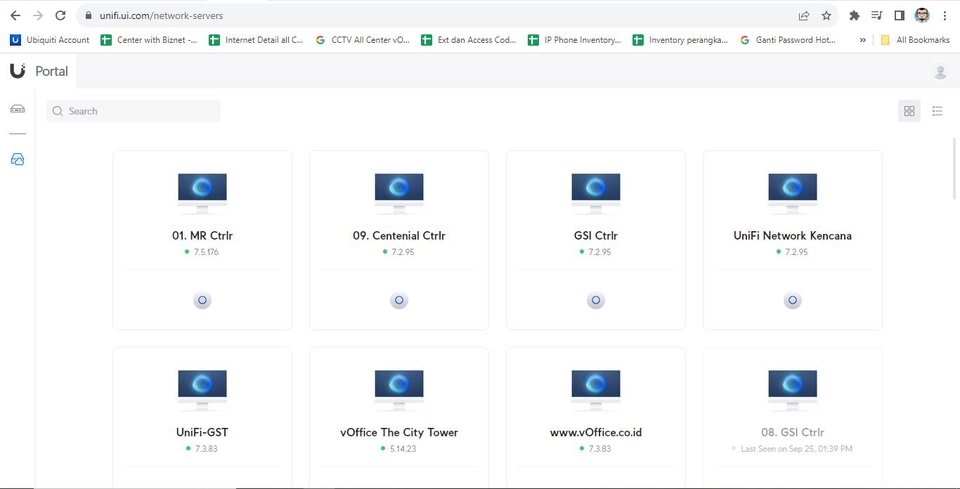Screen dimensions: 960x489
Task: Click the access point icon under 09. Centenial Ctrlr
Action: 399,300
